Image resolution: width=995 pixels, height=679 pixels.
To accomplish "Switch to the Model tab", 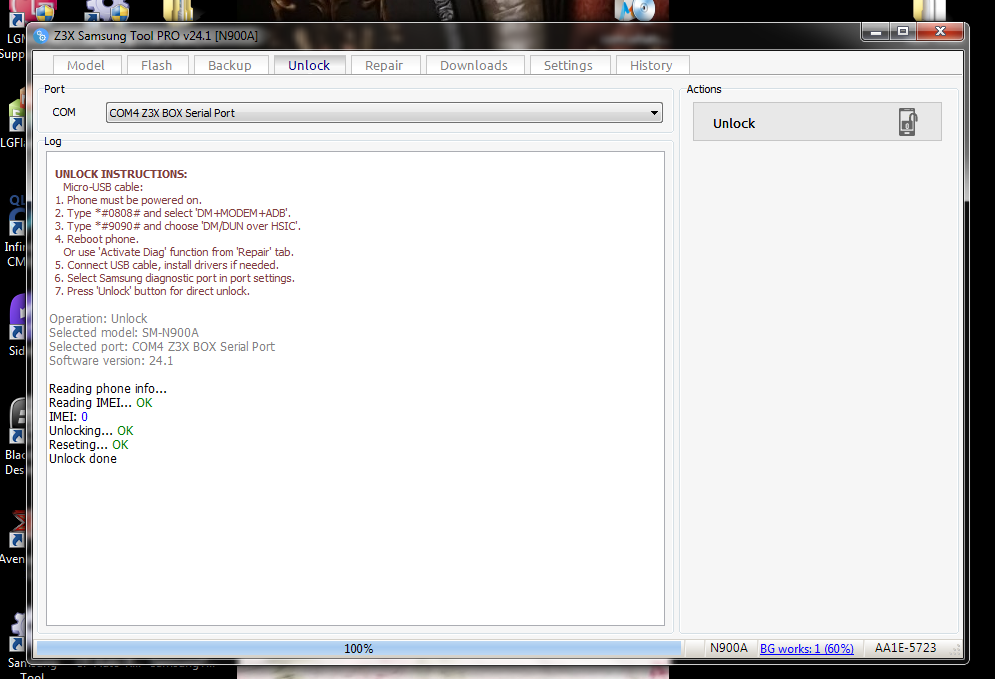I will tap(86, 65).
